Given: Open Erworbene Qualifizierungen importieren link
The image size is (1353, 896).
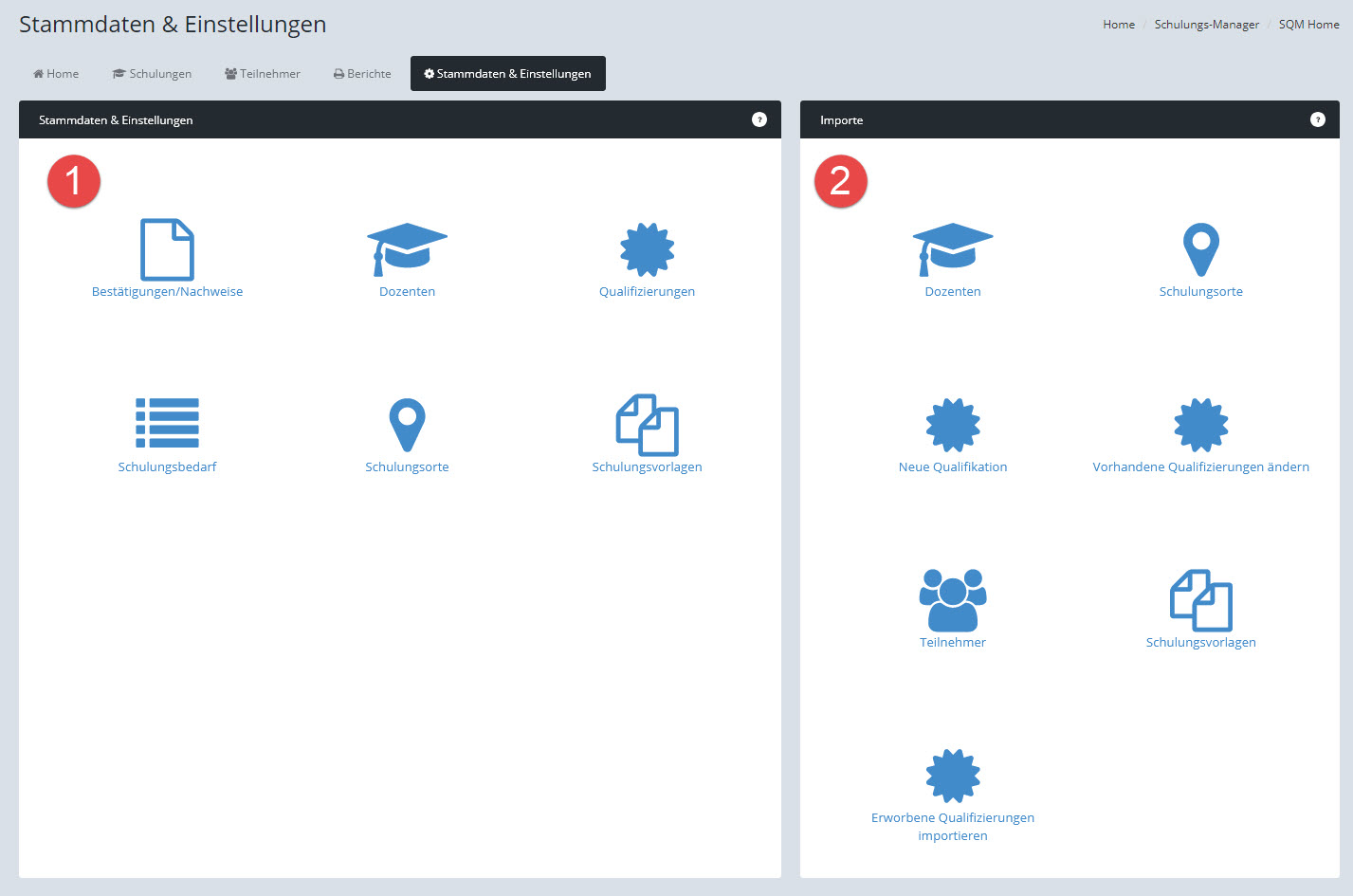Looking at the screenshot, I should pyautogui.click(x=952, y=826).
